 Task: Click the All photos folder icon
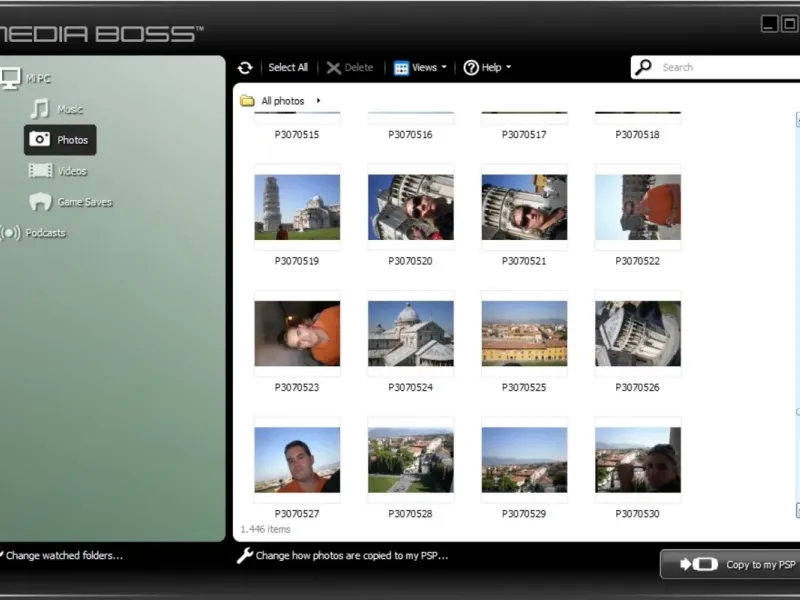[x=247, y=101]
